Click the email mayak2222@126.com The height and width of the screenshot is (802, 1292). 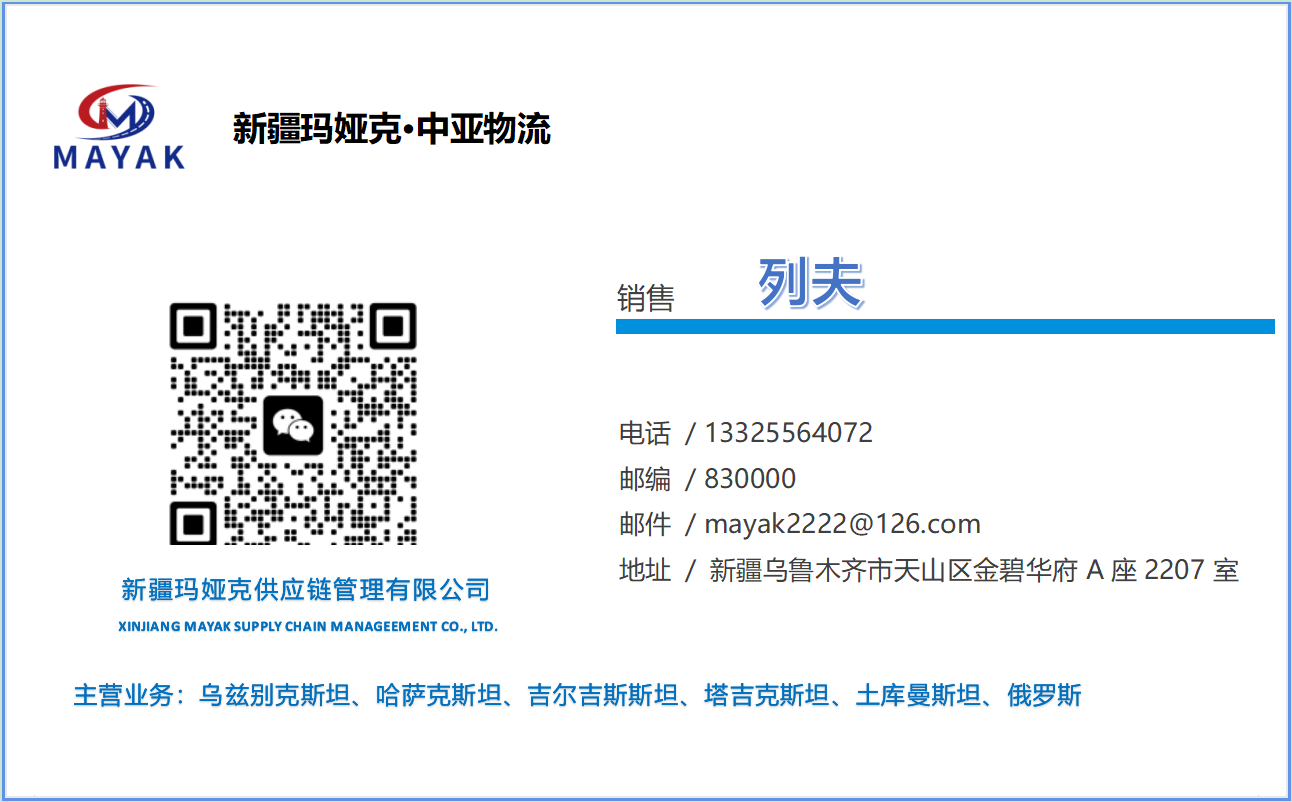842,524
